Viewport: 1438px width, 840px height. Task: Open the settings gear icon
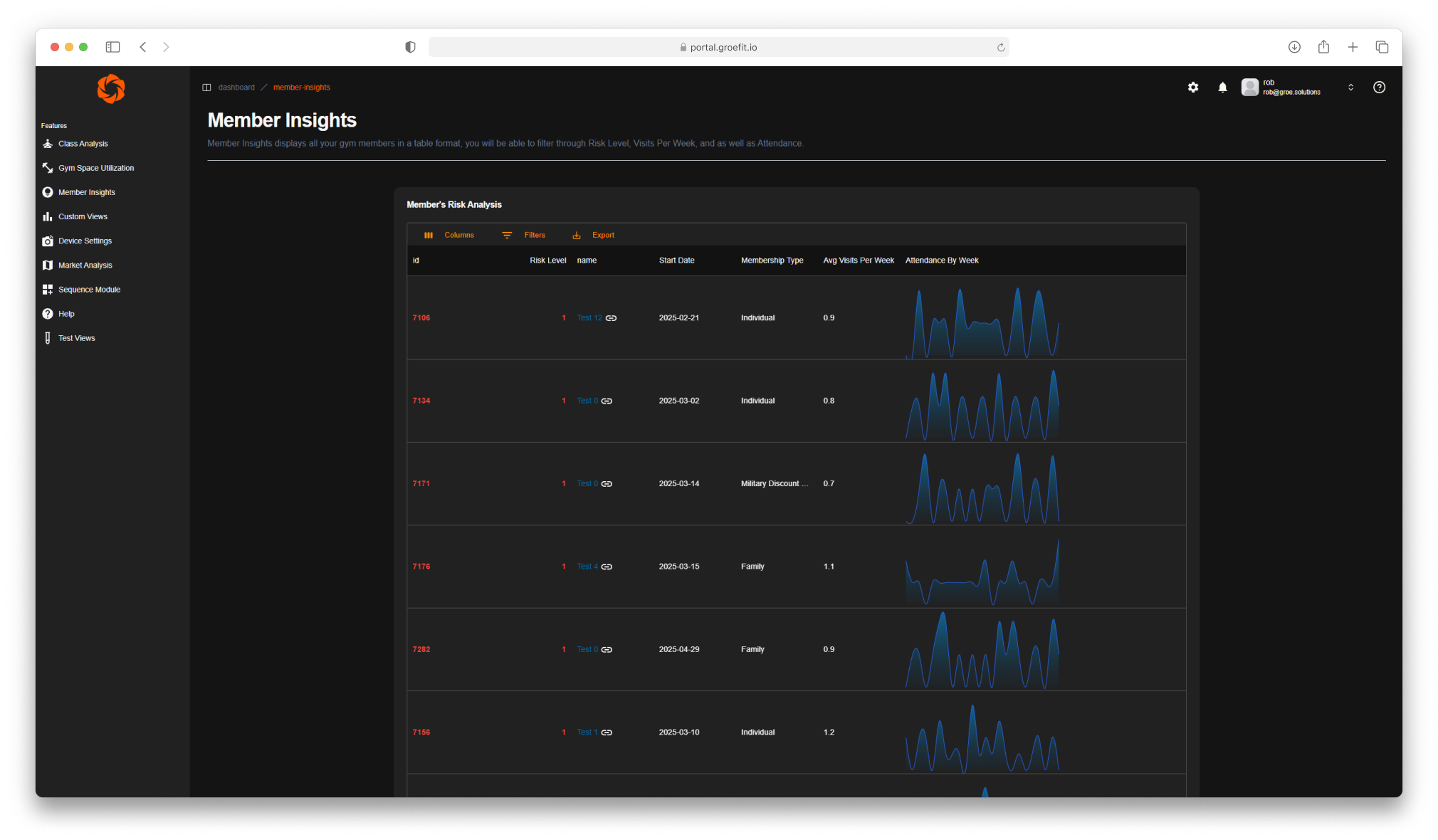point(1193,88)
